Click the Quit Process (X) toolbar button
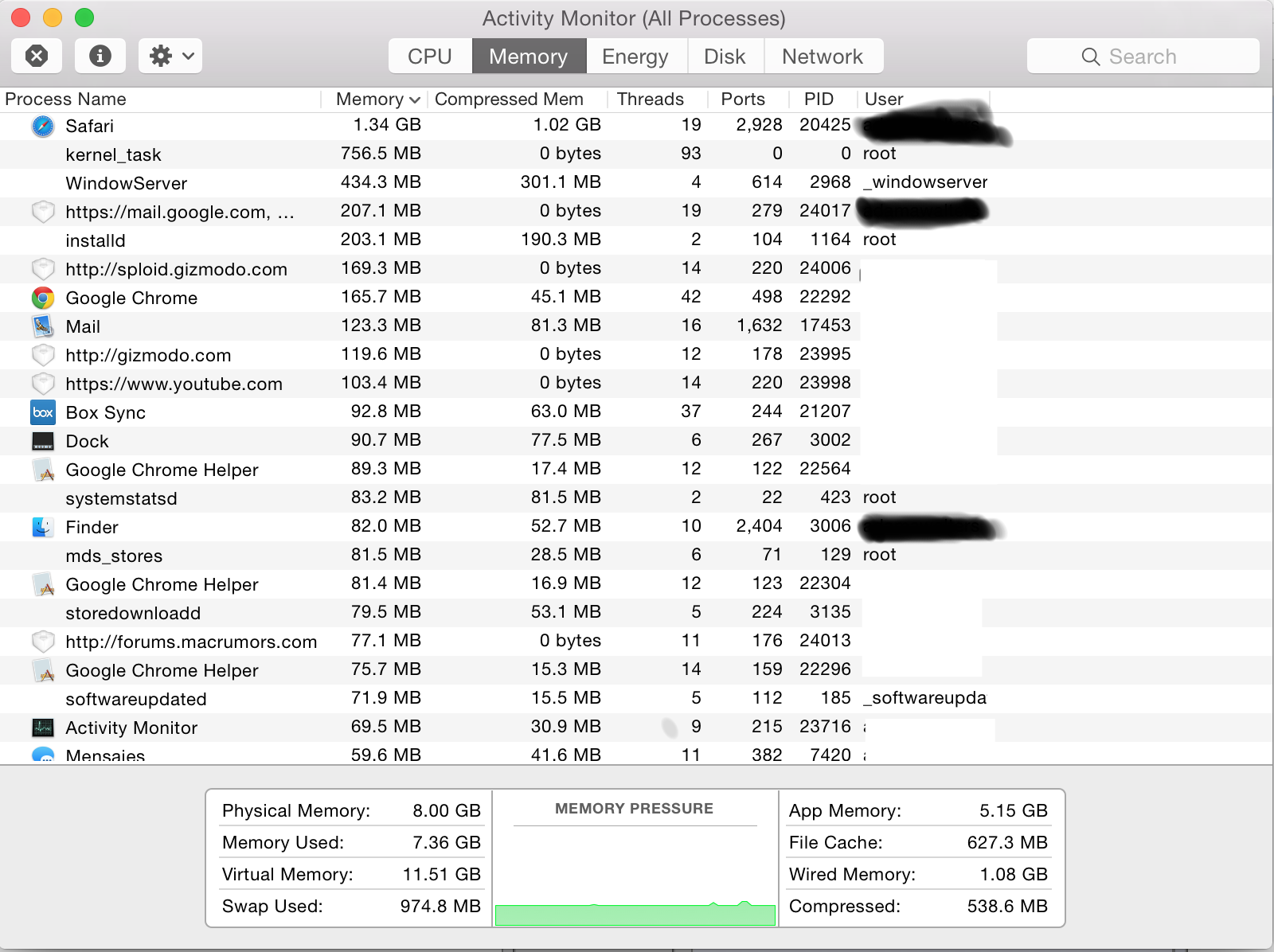This screenshot has height=952, width=1274. coord(37,56)
